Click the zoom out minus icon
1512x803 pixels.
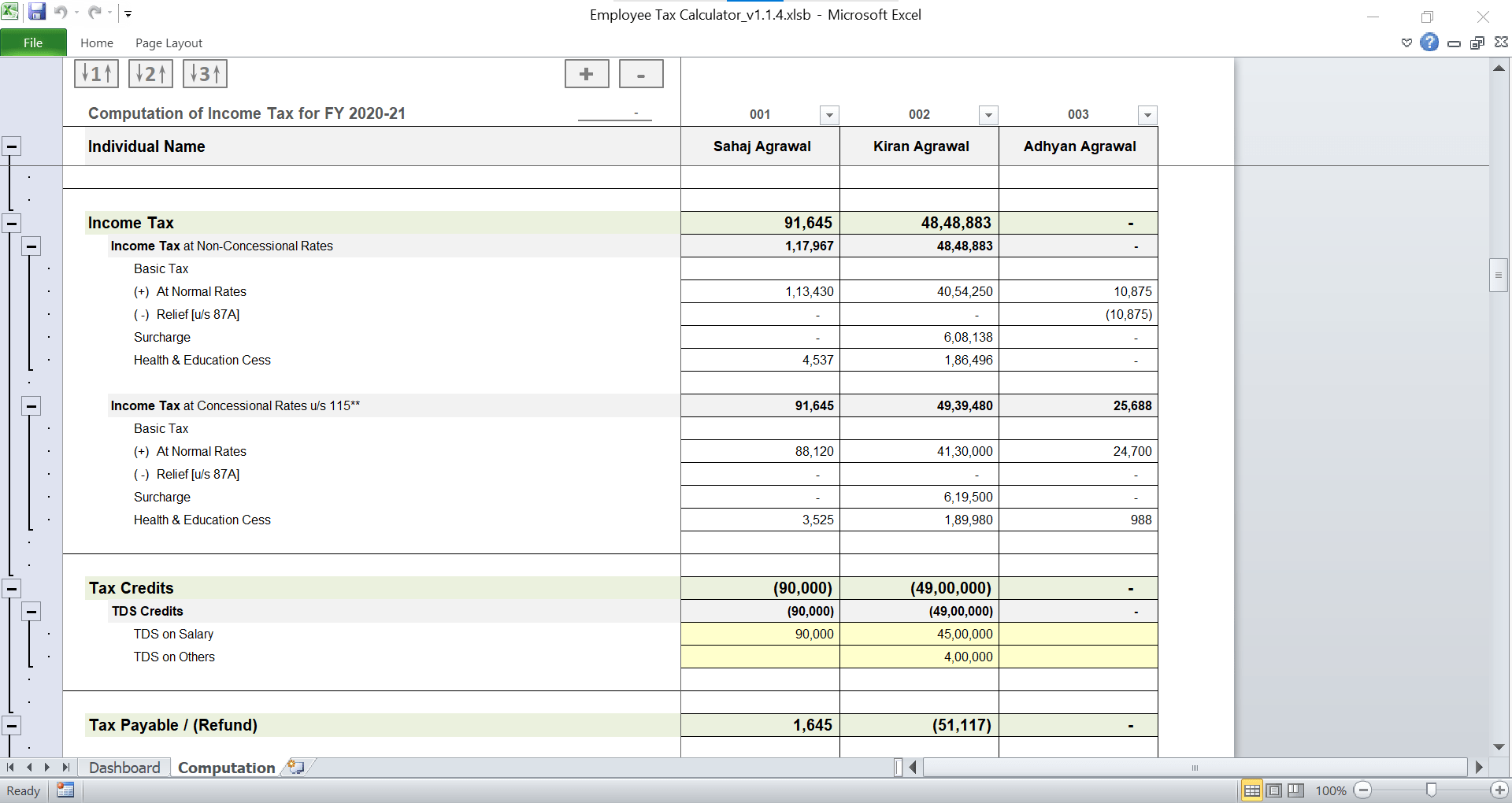[1363, 790]
